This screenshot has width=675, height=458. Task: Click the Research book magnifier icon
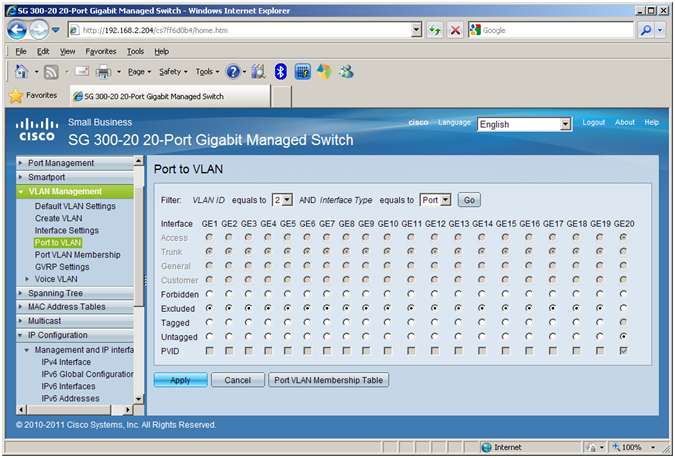[258, 71]
